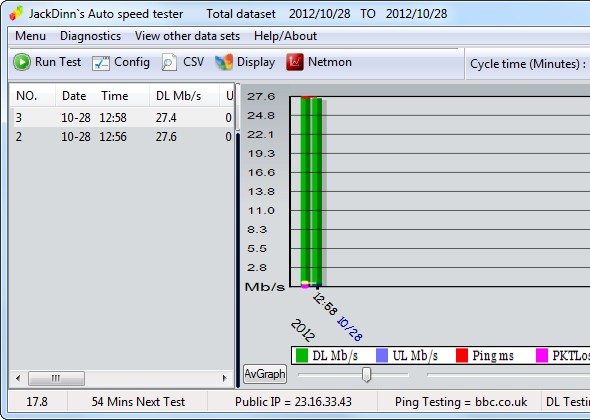Open the Menu menu
This screenshot has height=420, width=590.
[x=30, y=36]
